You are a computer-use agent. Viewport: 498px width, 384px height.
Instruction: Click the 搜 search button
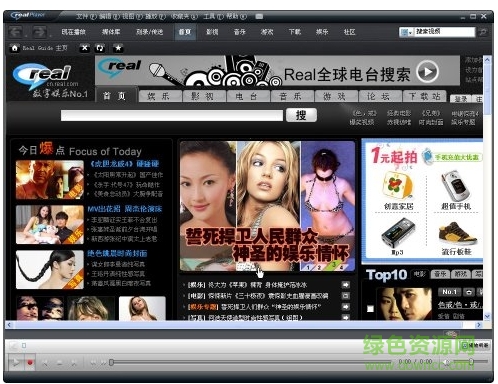click(301, 115)
